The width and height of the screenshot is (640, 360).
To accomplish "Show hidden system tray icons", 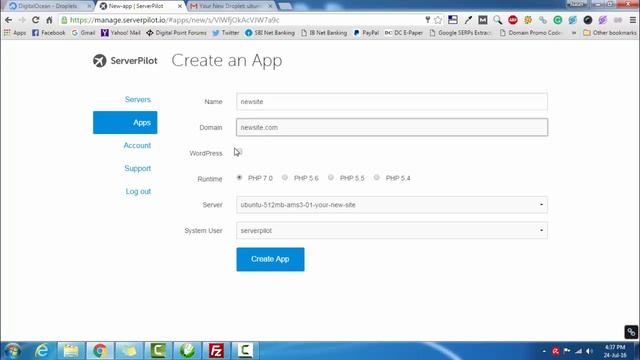I will tap(544, 351).
